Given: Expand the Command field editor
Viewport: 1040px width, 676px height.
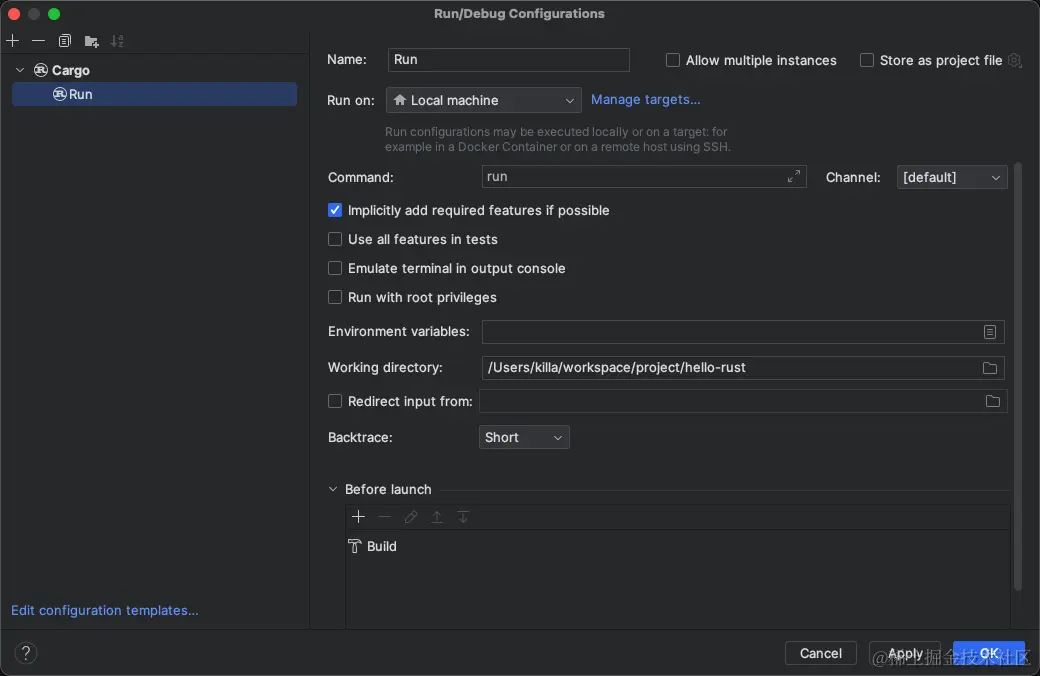Looking at the screenshot, I should tap(794, 176).
